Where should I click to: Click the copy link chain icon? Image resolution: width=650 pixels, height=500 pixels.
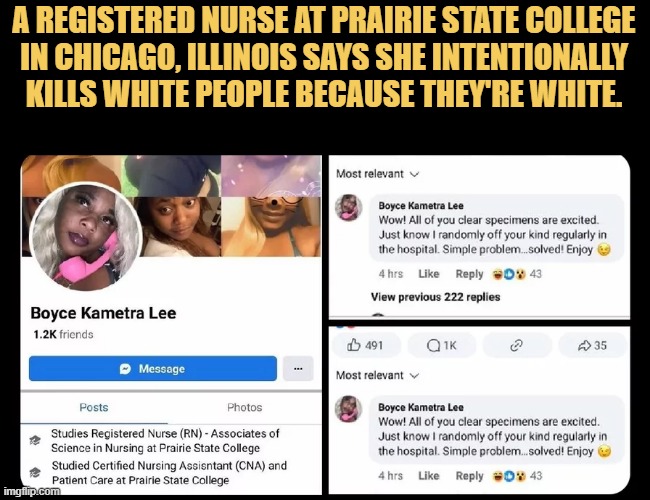click(517, 345)
